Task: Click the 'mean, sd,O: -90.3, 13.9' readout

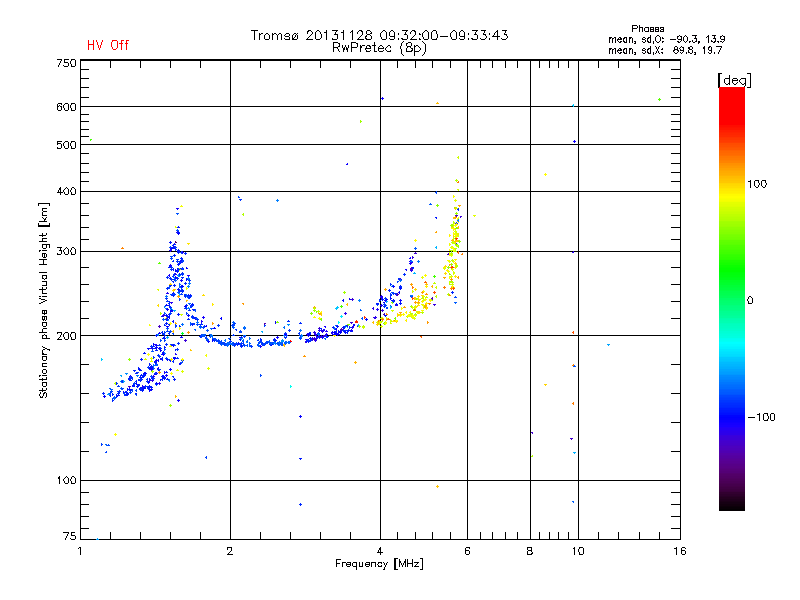Action: point(666,39)
